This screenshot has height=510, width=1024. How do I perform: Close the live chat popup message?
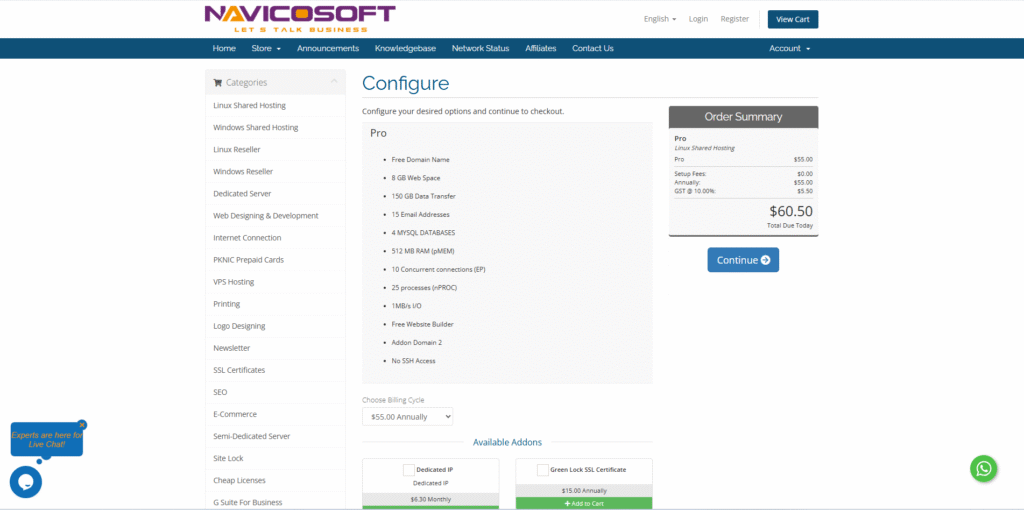click(x=82, y=425)
